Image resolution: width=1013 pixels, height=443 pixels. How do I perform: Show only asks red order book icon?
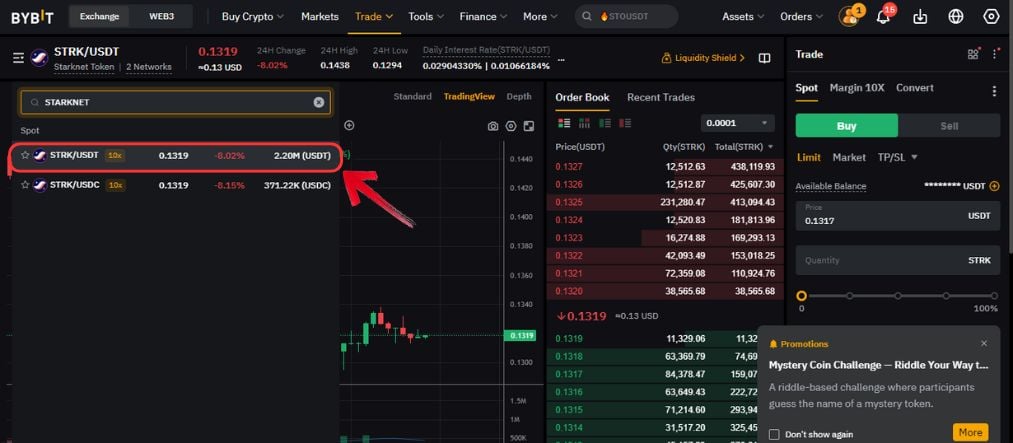tap(625, 123)
